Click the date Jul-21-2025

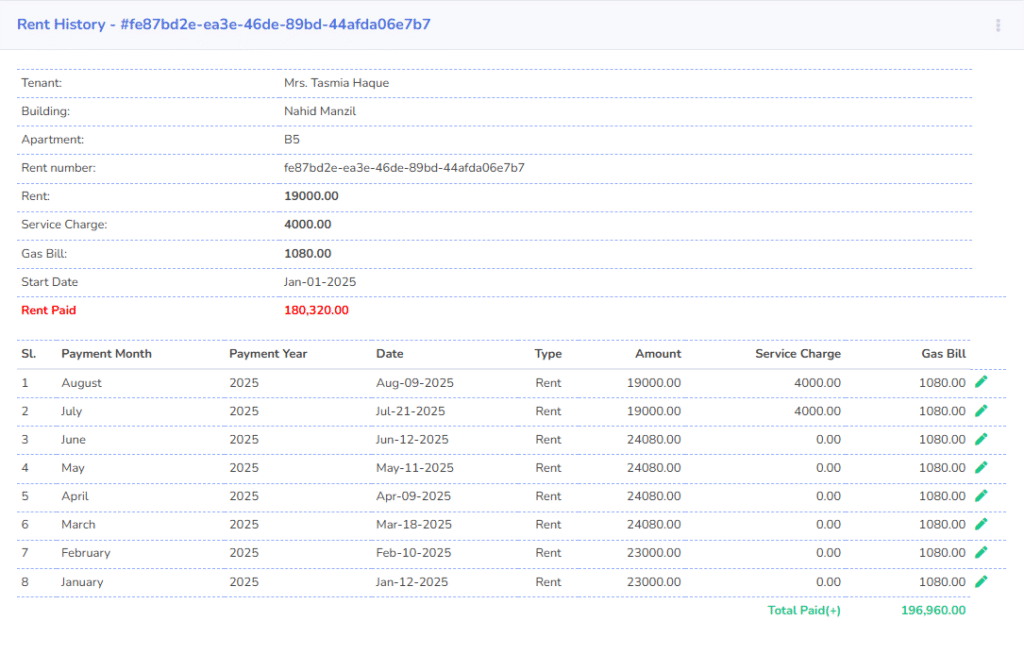pyautogui.click(x=411, y=411)
